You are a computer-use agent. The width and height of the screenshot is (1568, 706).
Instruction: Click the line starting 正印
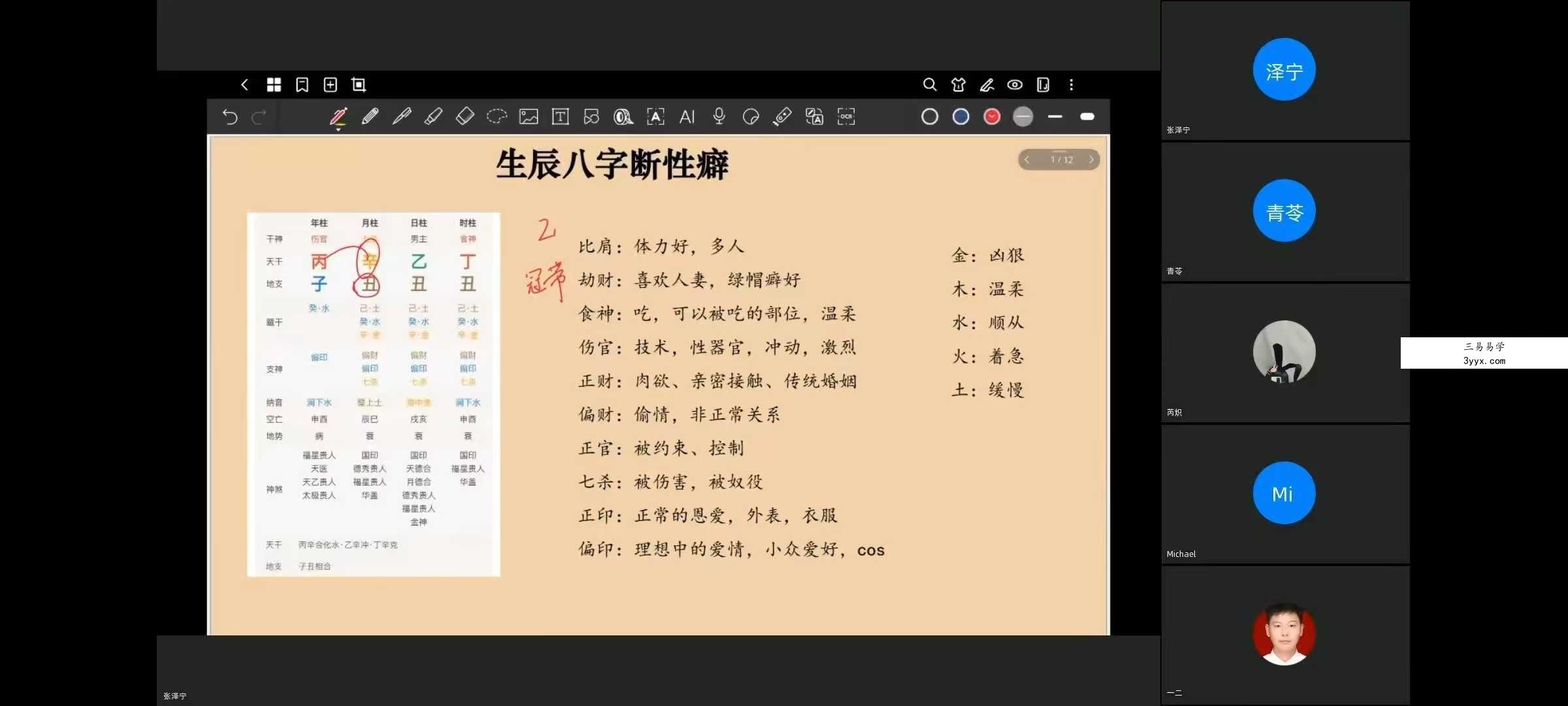click(x=708, y=516)
